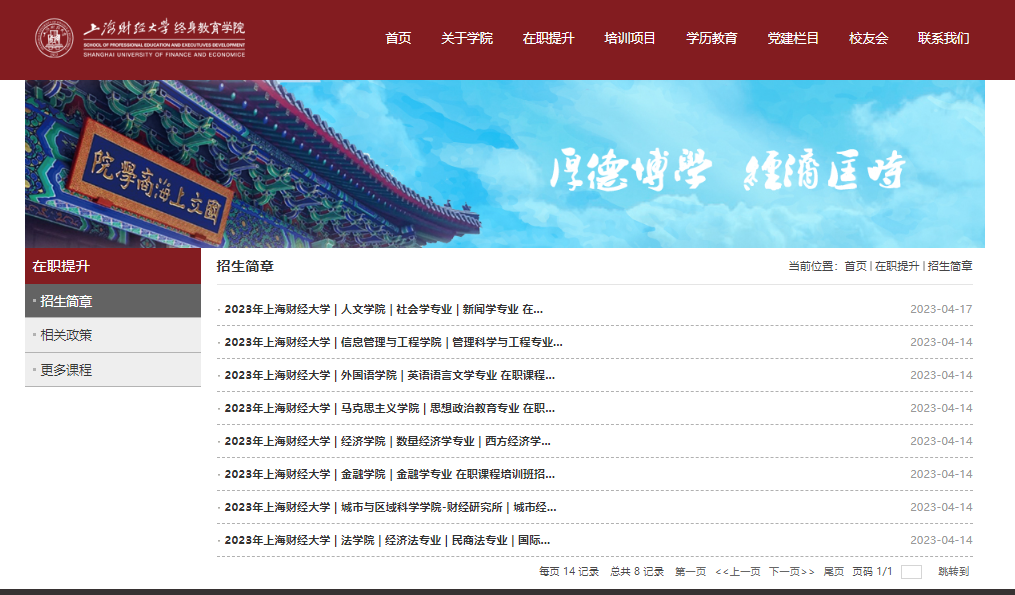Open the 外国语学院 英语语言文学 article
Viewport: 1015px width, 595px height.
390,376
